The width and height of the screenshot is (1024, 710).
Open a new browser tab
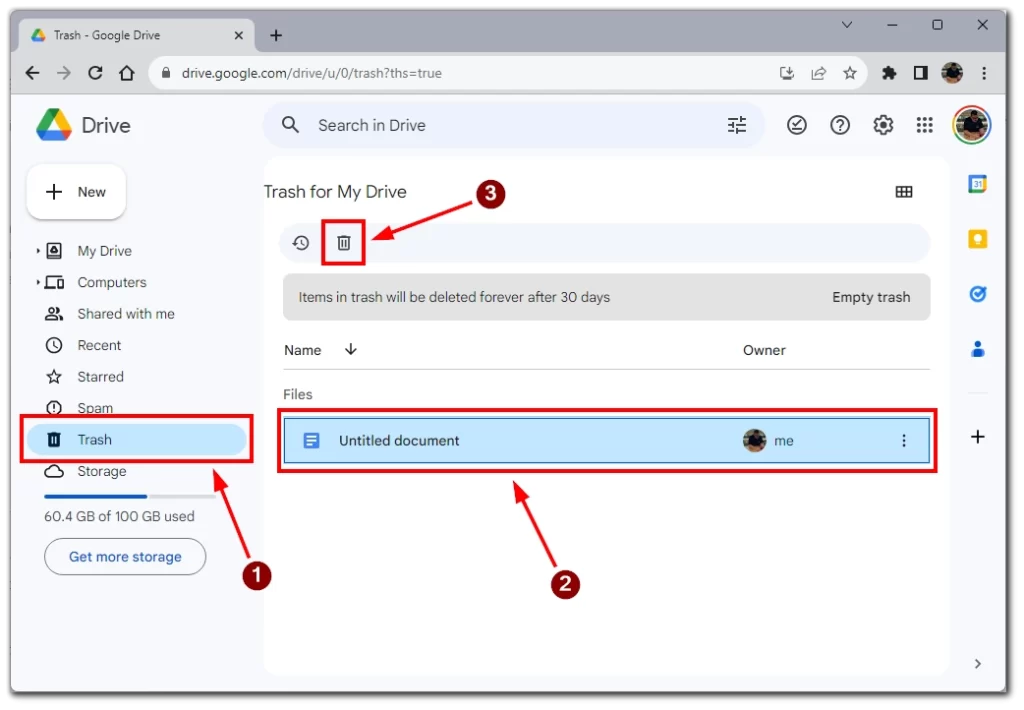(276, 35)
